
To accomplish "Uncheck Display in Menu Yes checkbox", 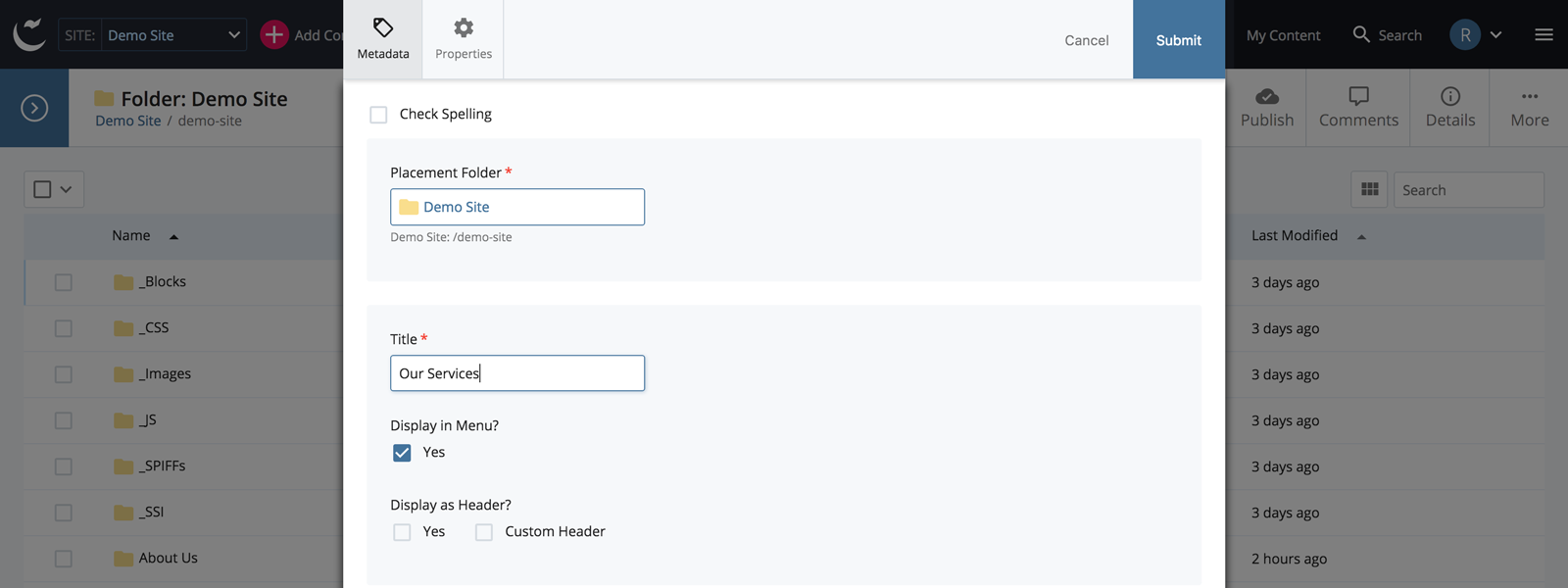I will click(x=402, y=453).
